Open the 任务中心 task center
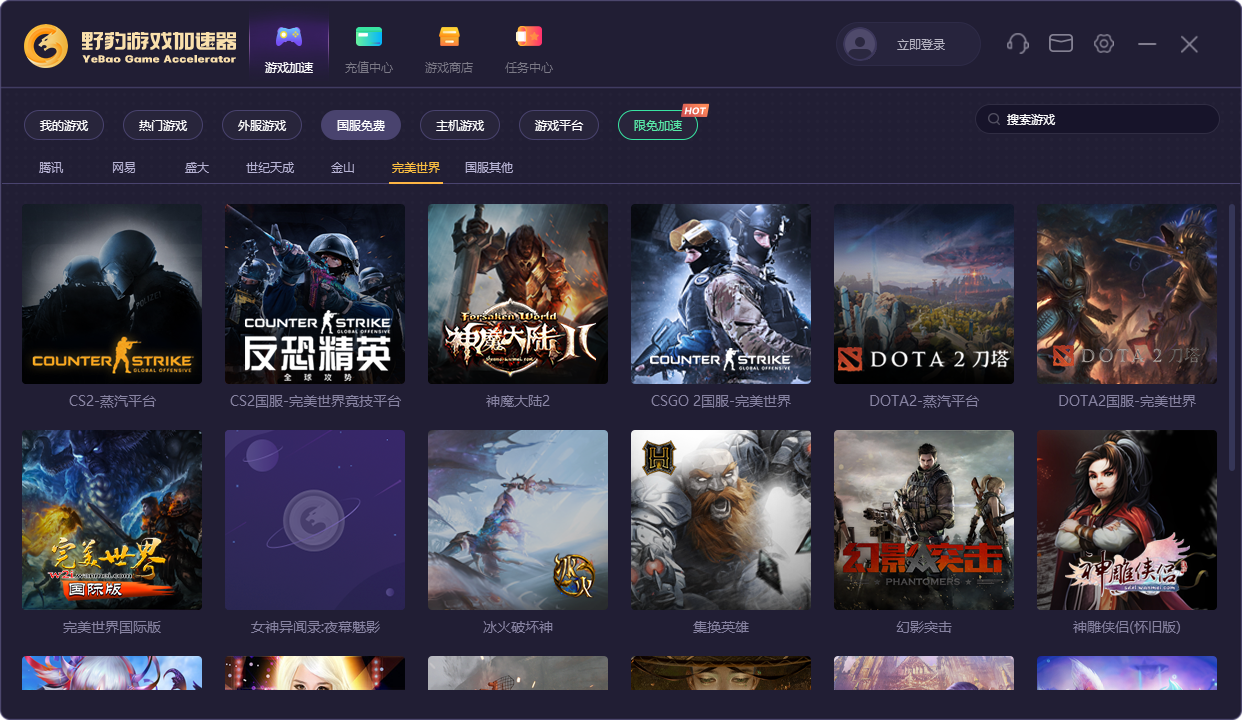Screen dimensions: 1242x720 pyautogui.click(x=528, y=48)
